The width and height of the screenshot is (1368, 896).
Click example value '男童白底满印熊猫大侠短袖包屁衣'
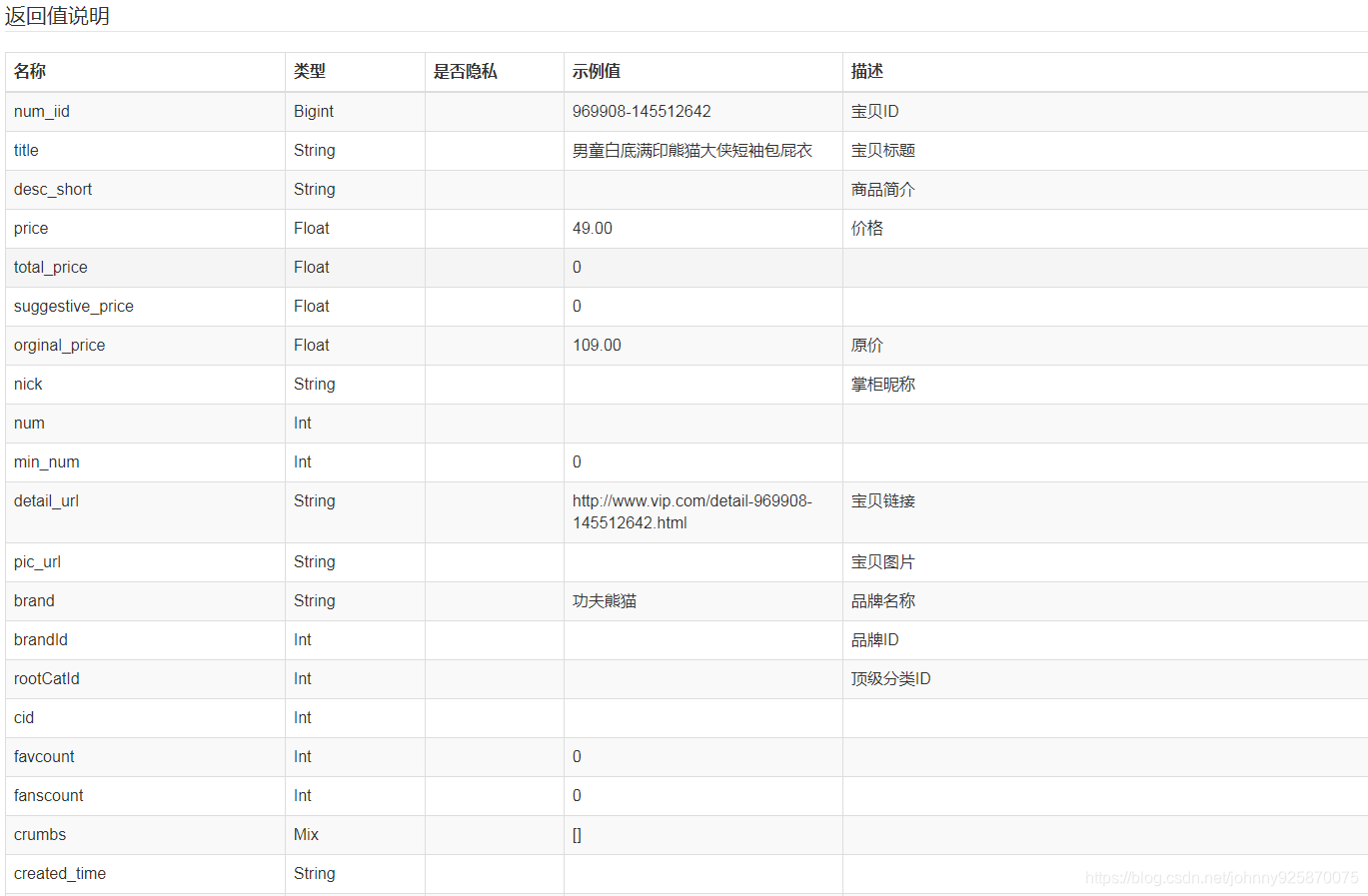point(692,150)
